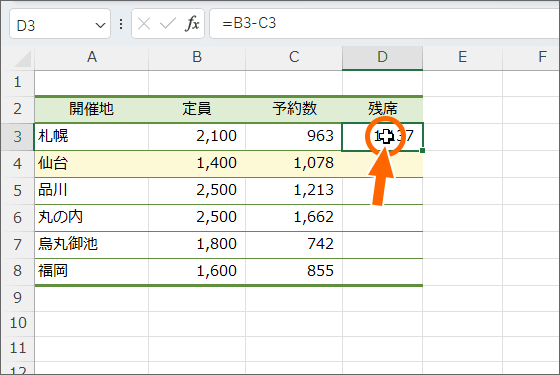This screenshot has width=560, height=375.
Task: Select row 5 header
Action: (x=18, y=191)
